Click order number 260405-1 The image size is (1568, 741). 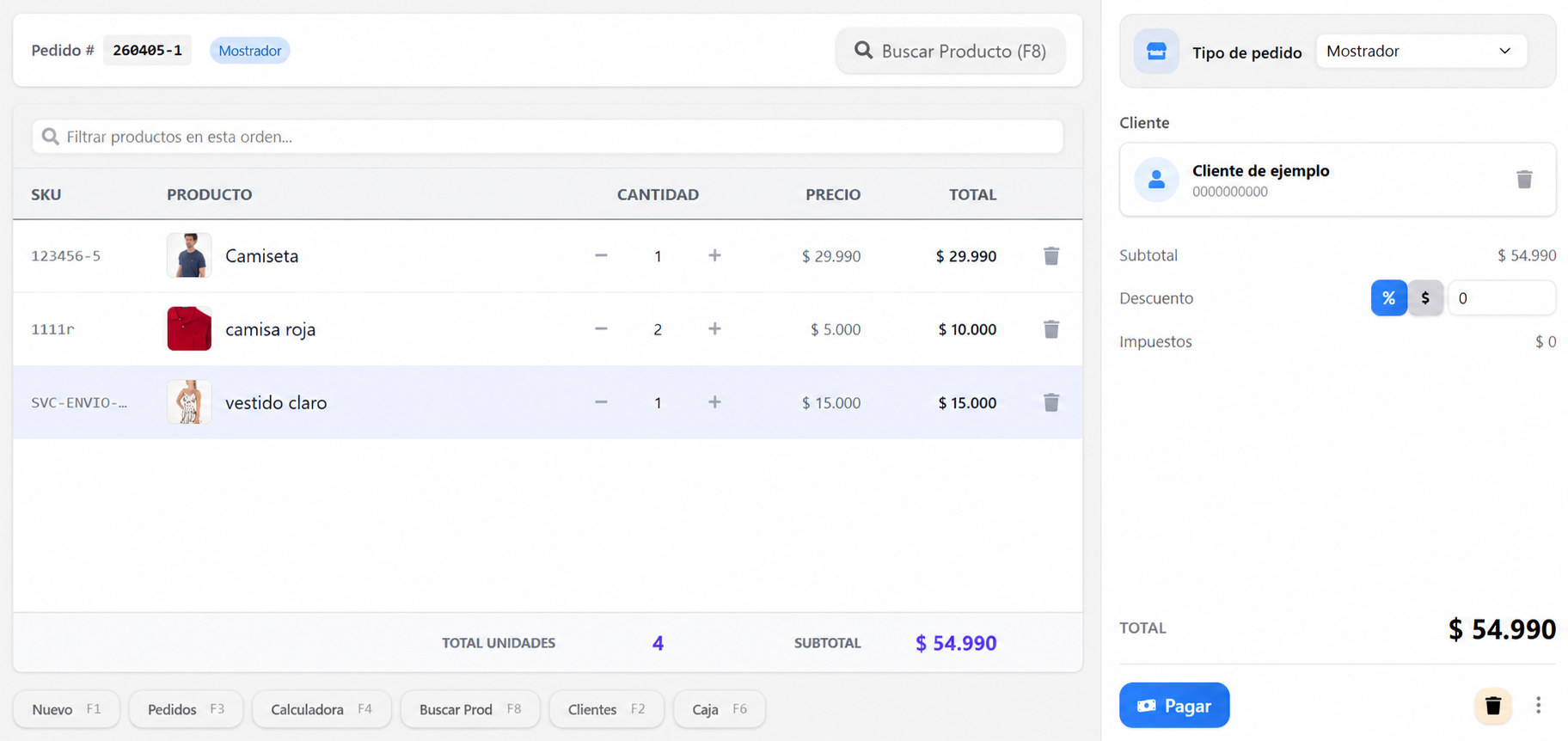(147, 50)
